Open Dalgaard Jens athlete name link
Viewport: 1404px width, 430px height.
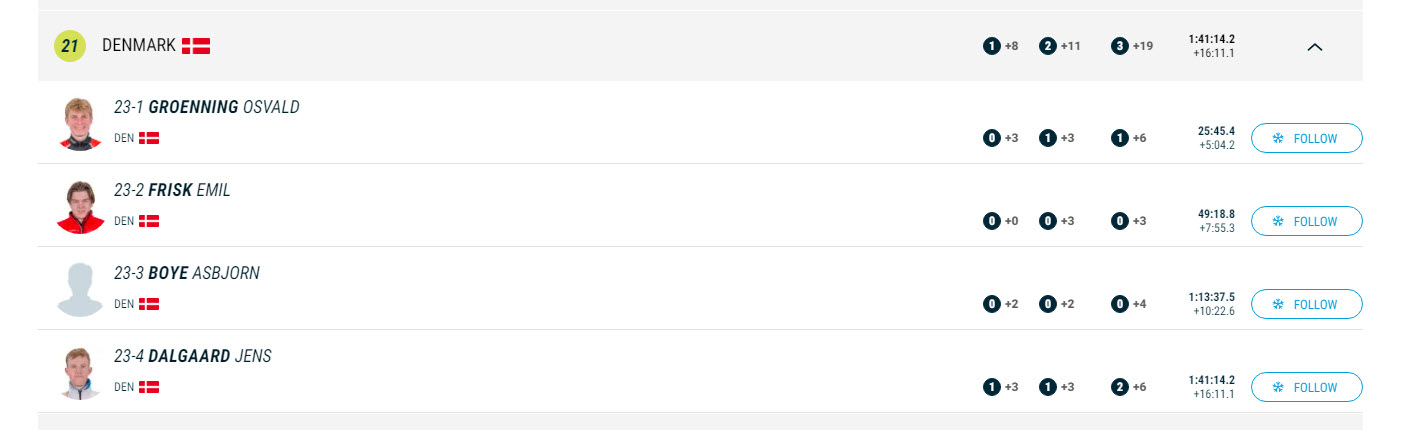193,356
